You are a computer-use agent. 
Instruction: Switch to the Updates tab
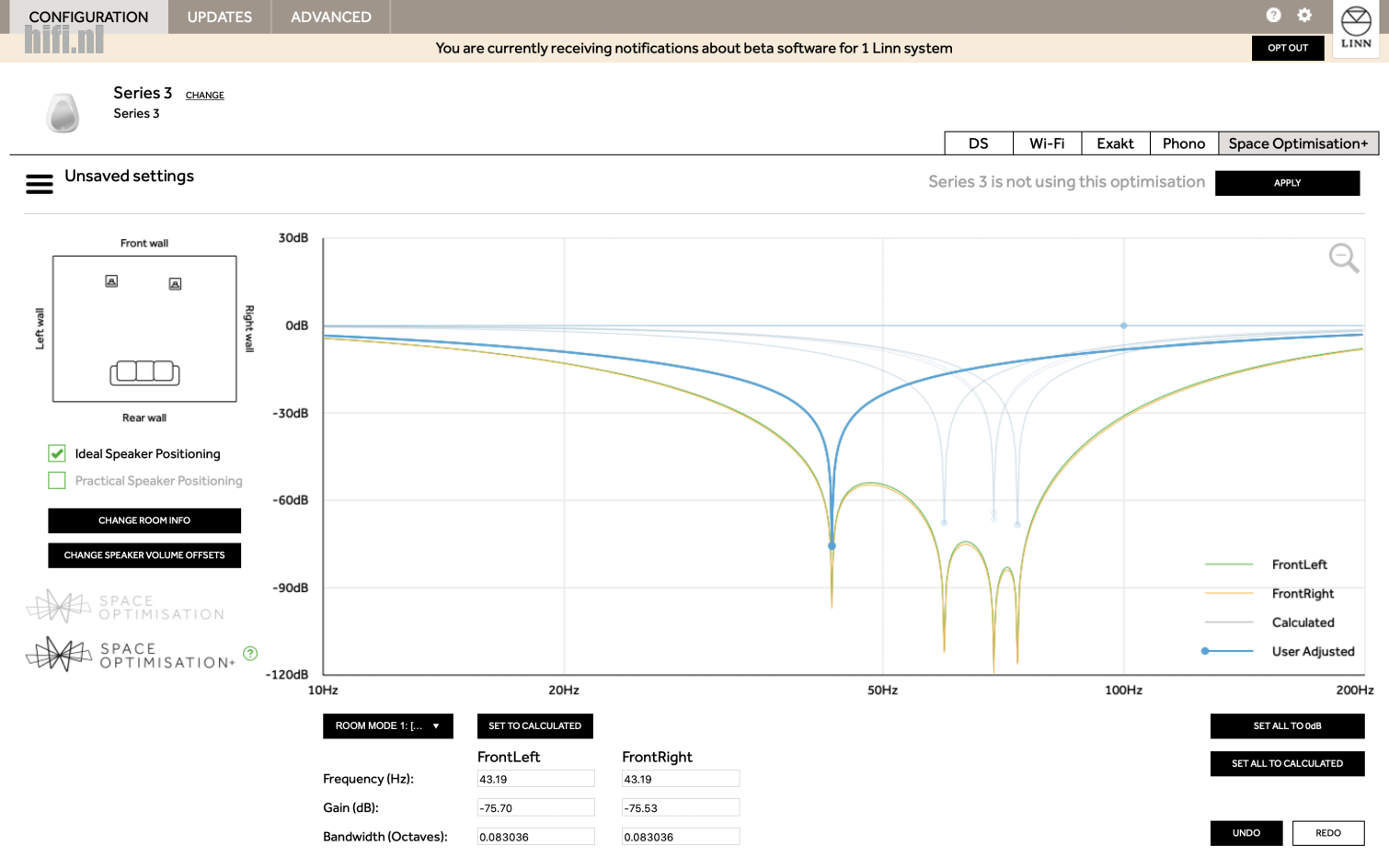[219, 17]
